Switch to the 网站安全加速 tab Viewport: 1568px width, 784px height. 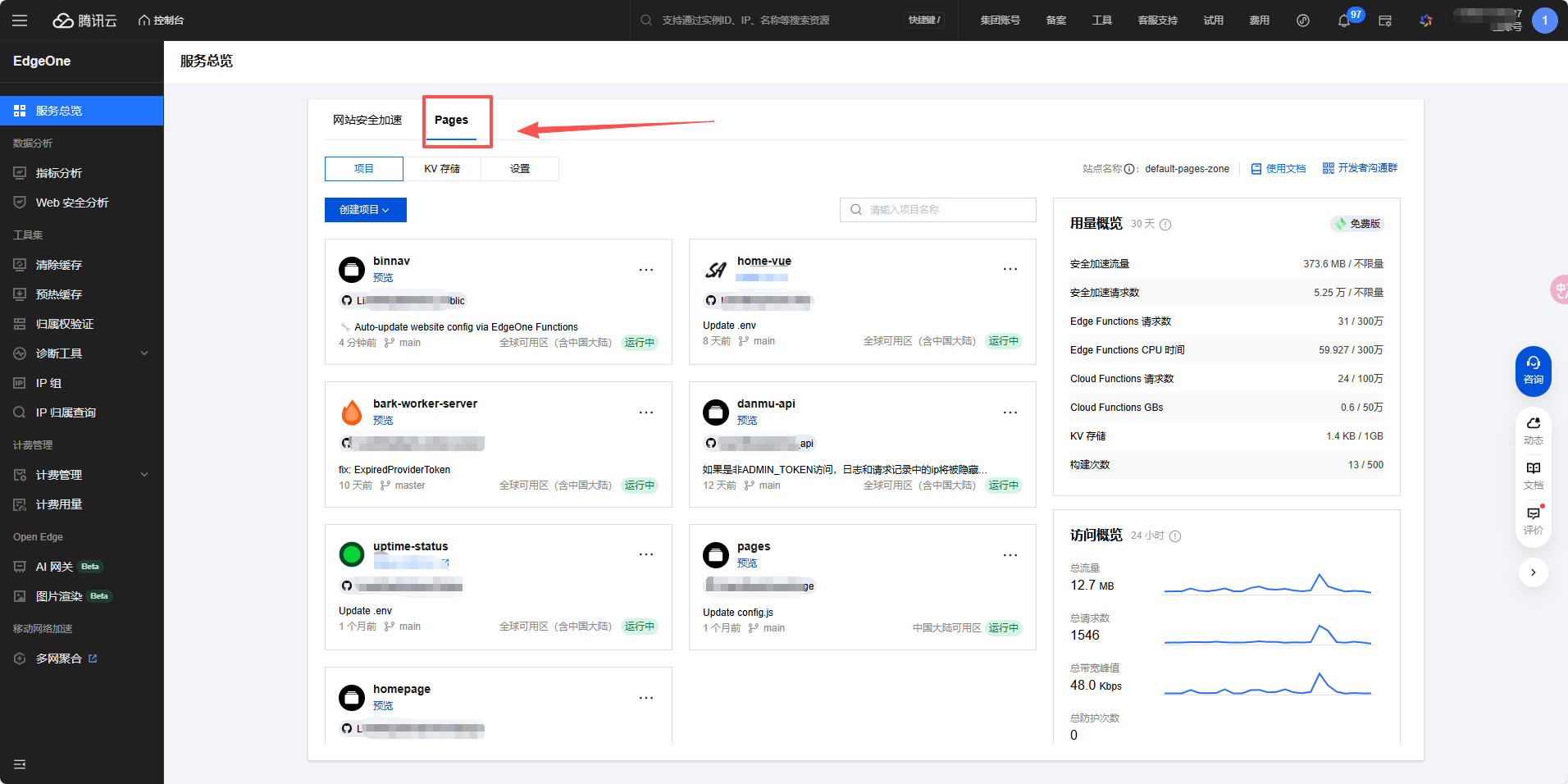pos(367,120)
